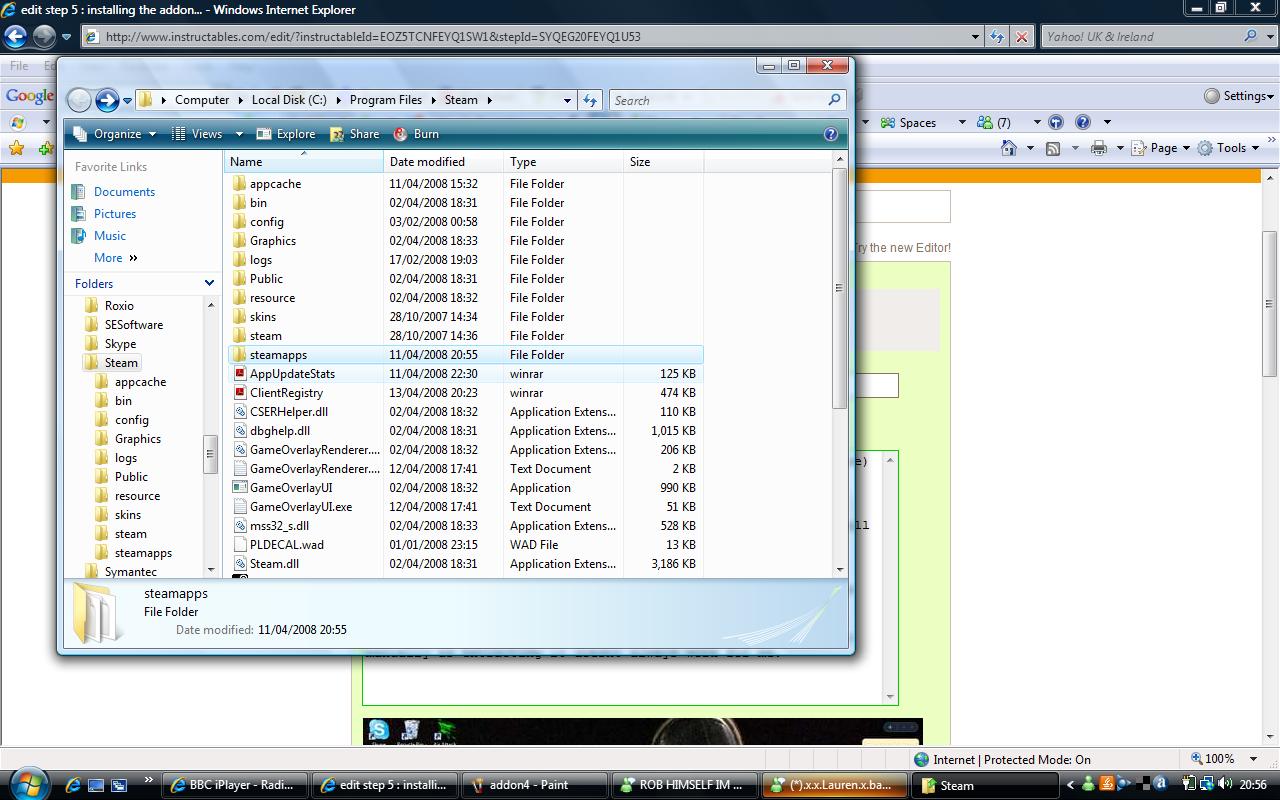
Task: Click the volume speaker tray icon
Action: point(1224,785)
